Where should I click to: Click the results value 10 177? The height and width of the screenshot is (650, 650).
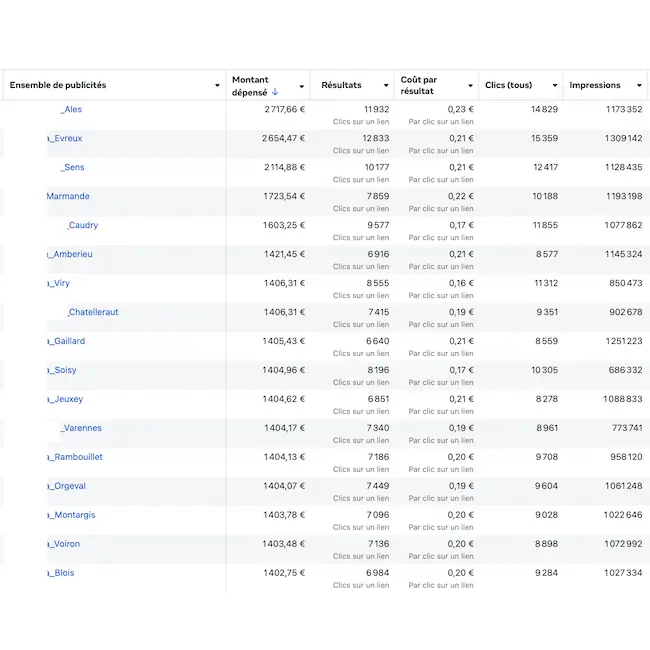pos(377,167)
